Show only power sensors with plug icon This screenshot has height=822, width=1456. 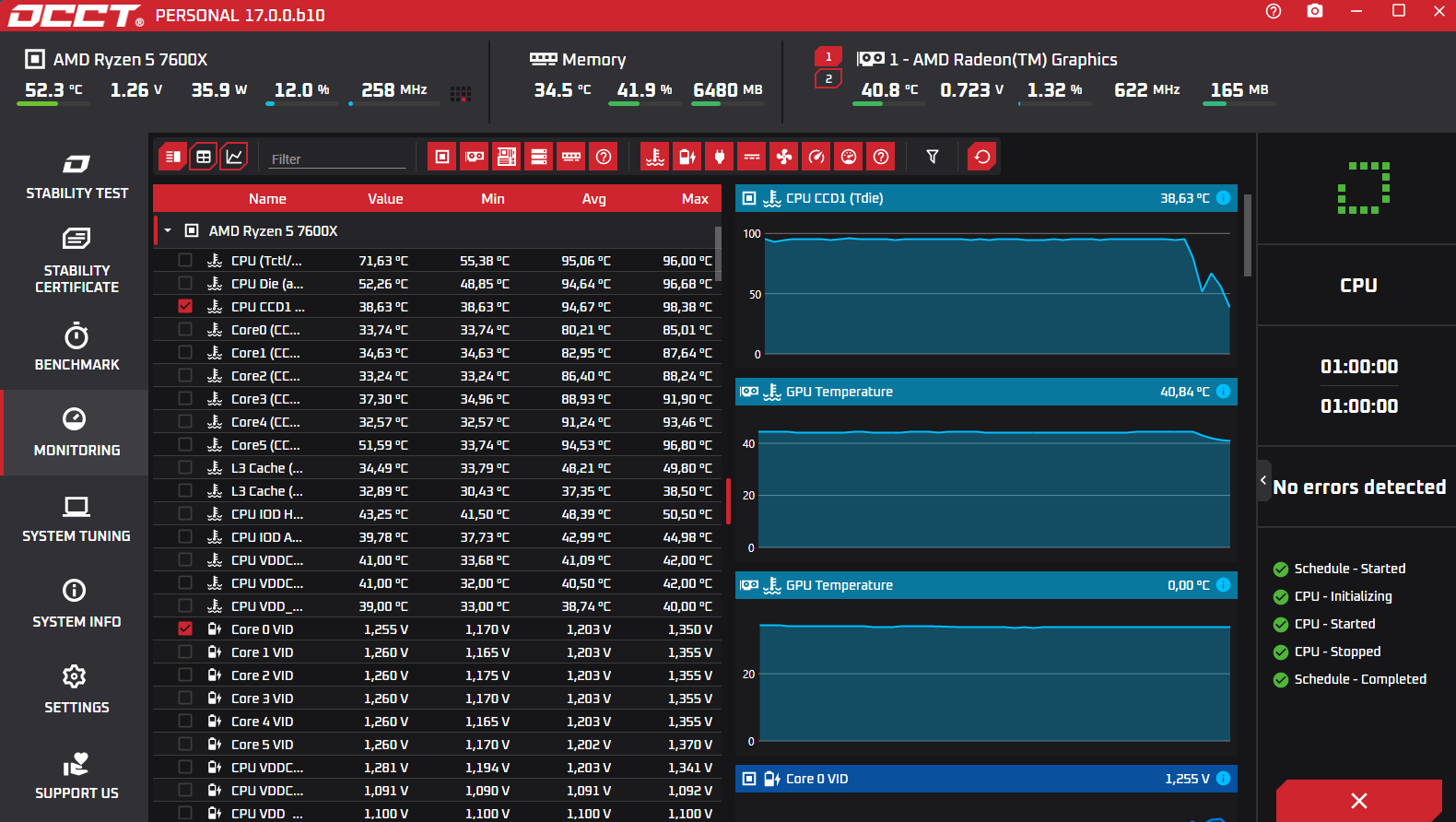[x=720, y=157]
